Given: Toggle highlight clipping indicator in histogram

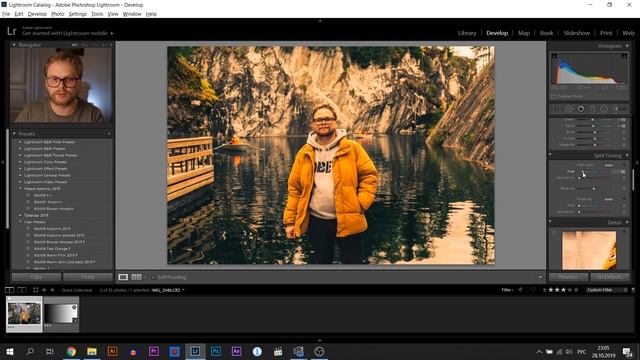Looking at the screenshot, I should (624, 56).
